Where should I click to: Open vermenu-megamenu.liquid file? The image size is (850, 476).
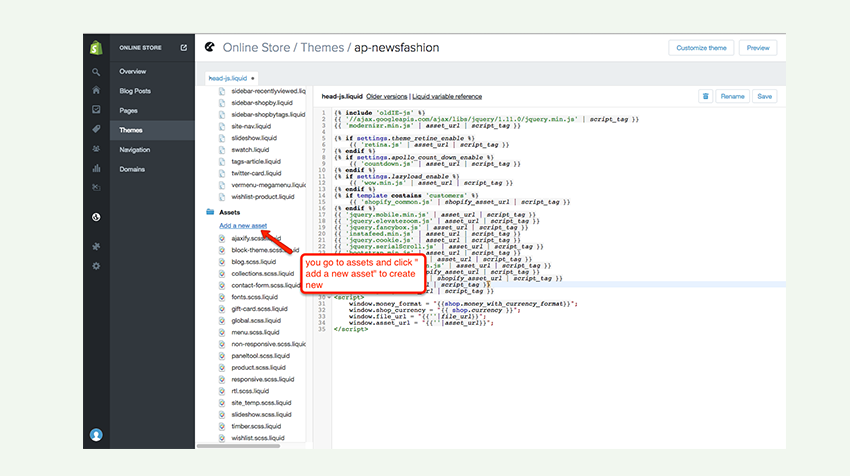(x=268, y=185)
